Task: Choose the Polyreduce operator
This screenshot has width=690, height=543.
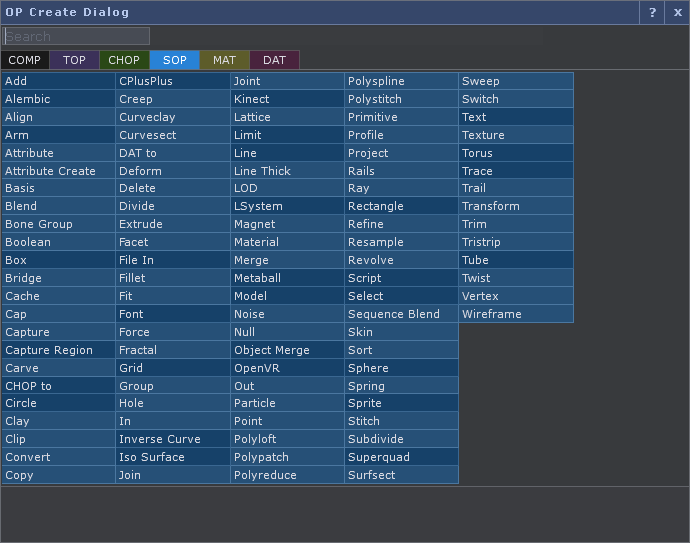Action: pos(287,475)
